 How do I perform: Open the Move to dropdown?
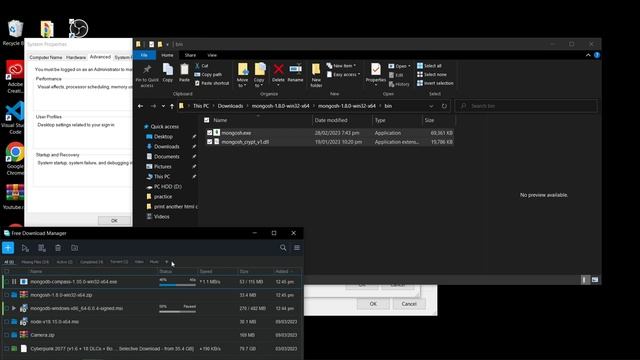[242, 75]
